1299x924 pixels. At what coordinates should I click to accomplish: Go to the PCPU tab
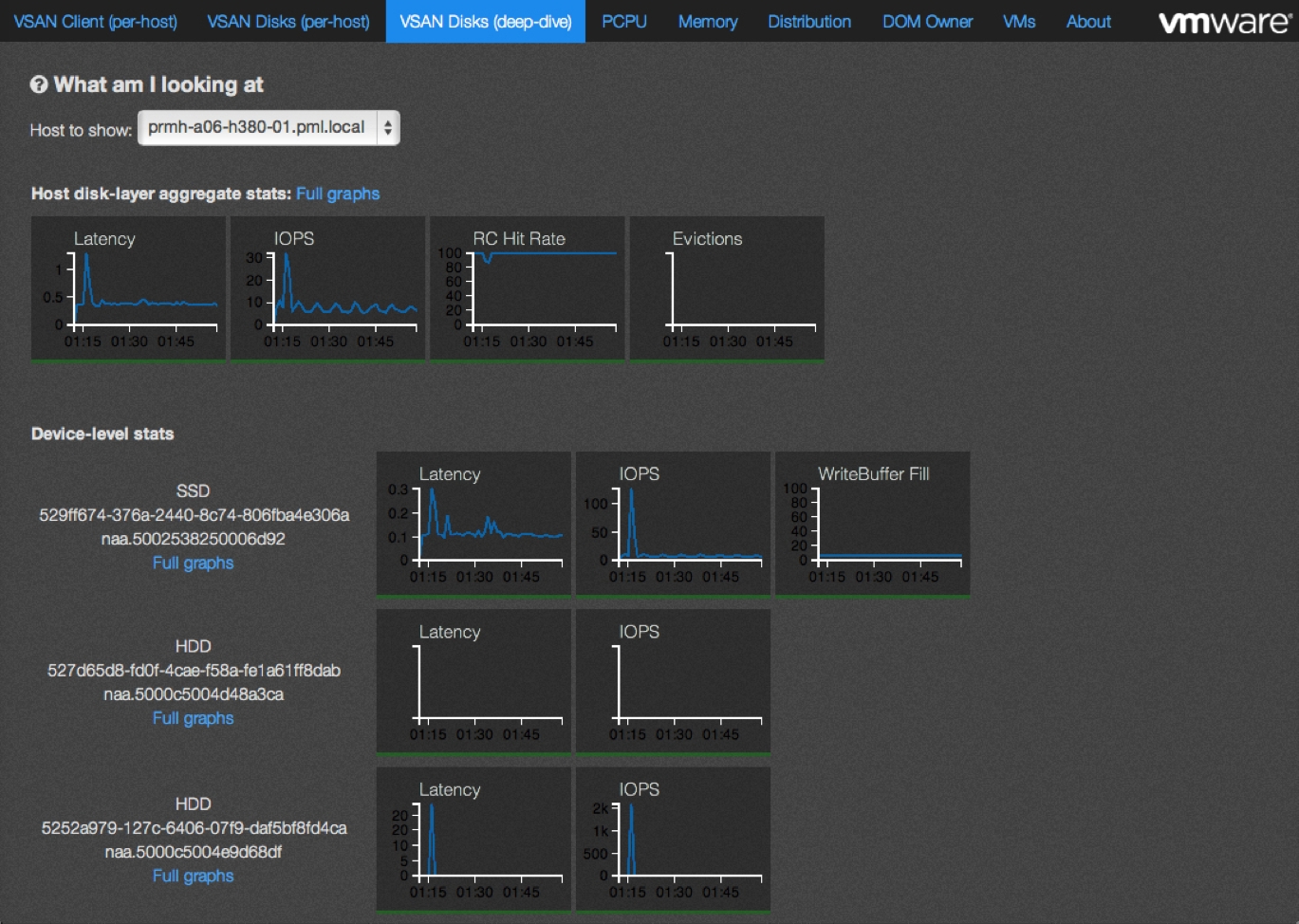624,21
